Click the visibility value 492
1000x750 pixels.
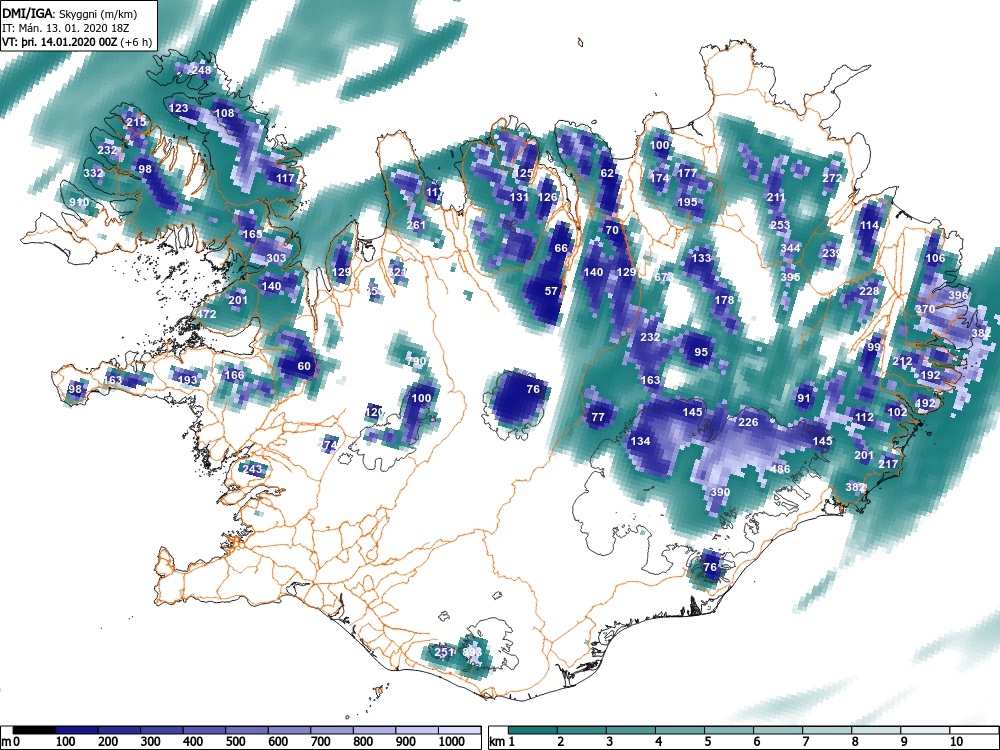coord(925,403)
